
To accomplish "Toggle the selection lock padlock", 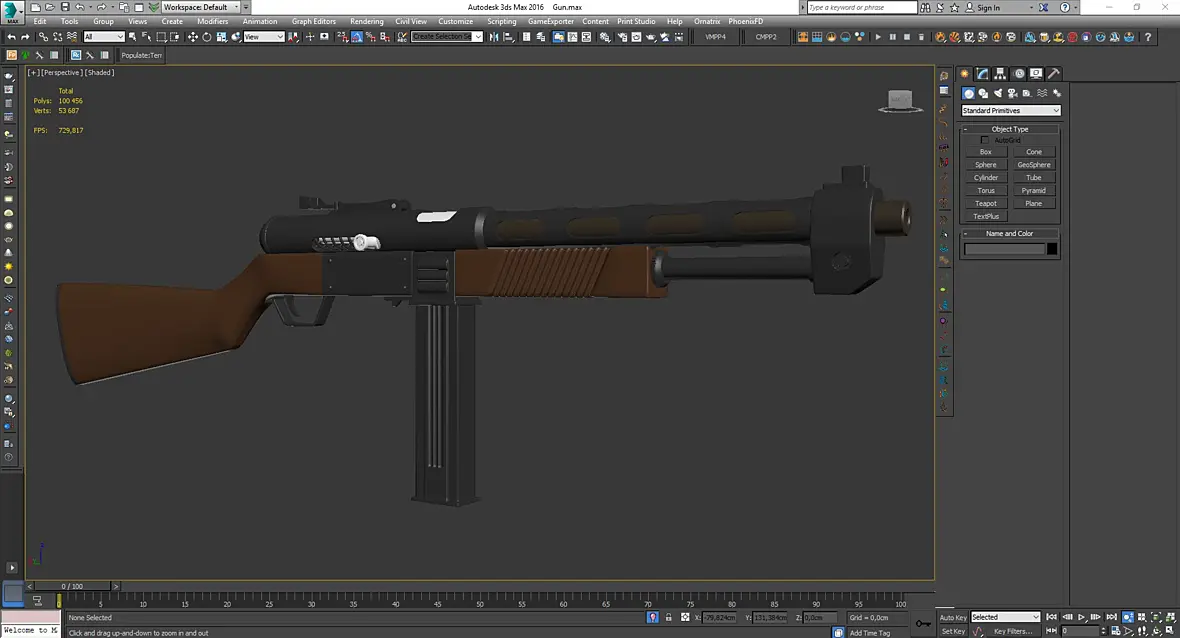I will [668, 617].
